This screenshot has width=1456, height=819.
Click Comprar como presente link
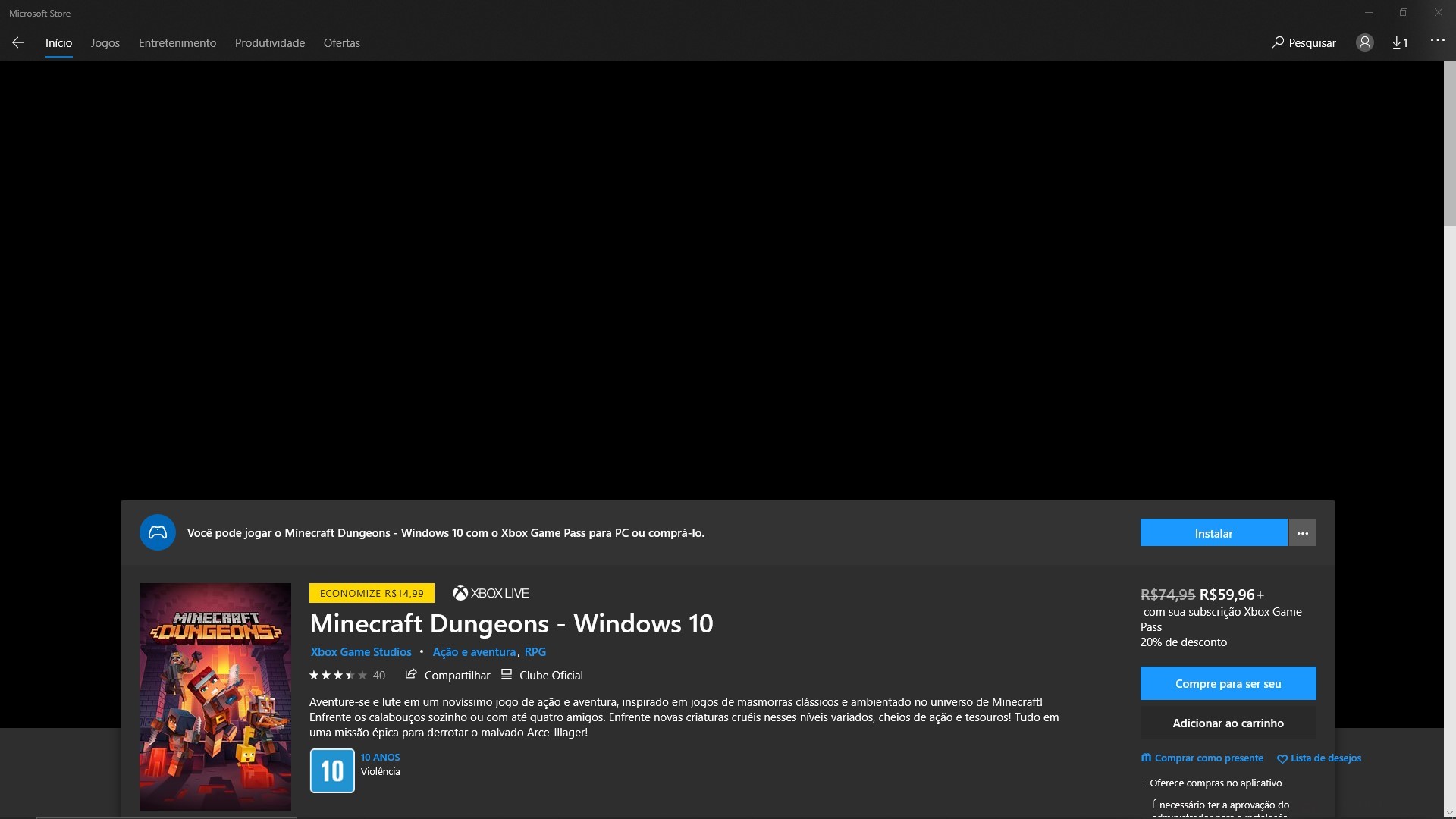pyautogui.click(x=1203, y=758)
